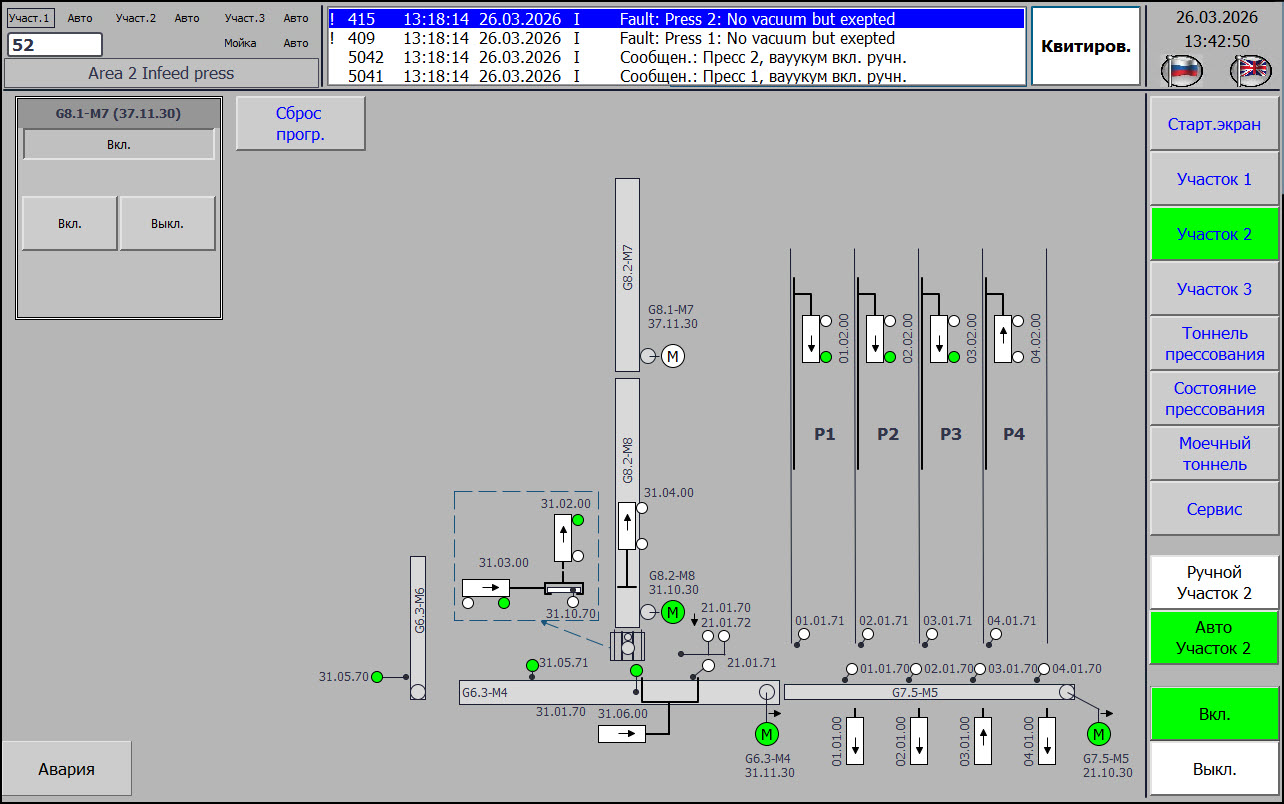The height and width of the screenshot is (804, 1284).
Task: Acknowledge alarms with Квитиров. button
Action: [x=1086, y=46]
